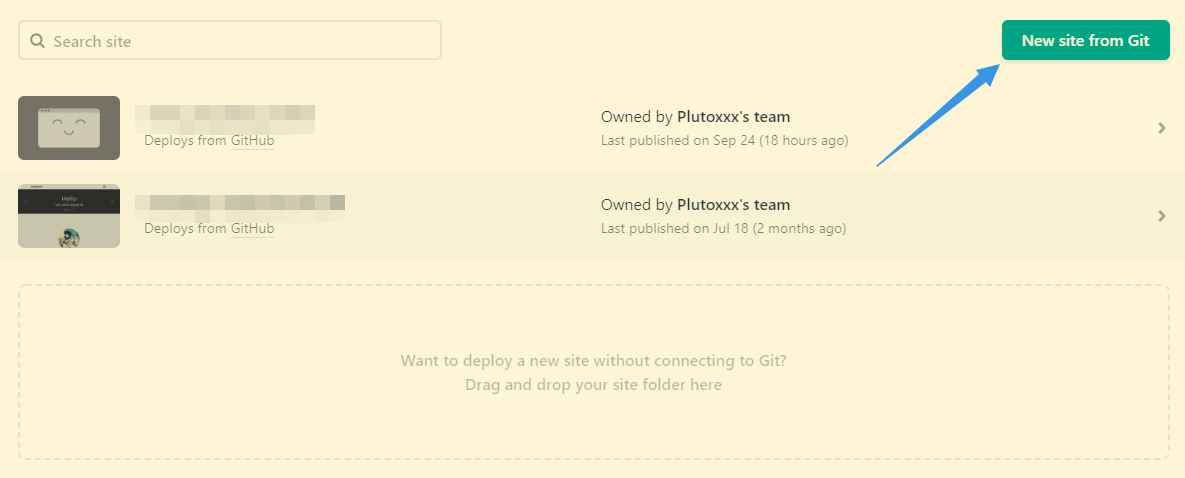The width and height of the screenshot is (1185, 478).
Task: Click Drag and drop your site folder text
Action: [x=593, y=385]
